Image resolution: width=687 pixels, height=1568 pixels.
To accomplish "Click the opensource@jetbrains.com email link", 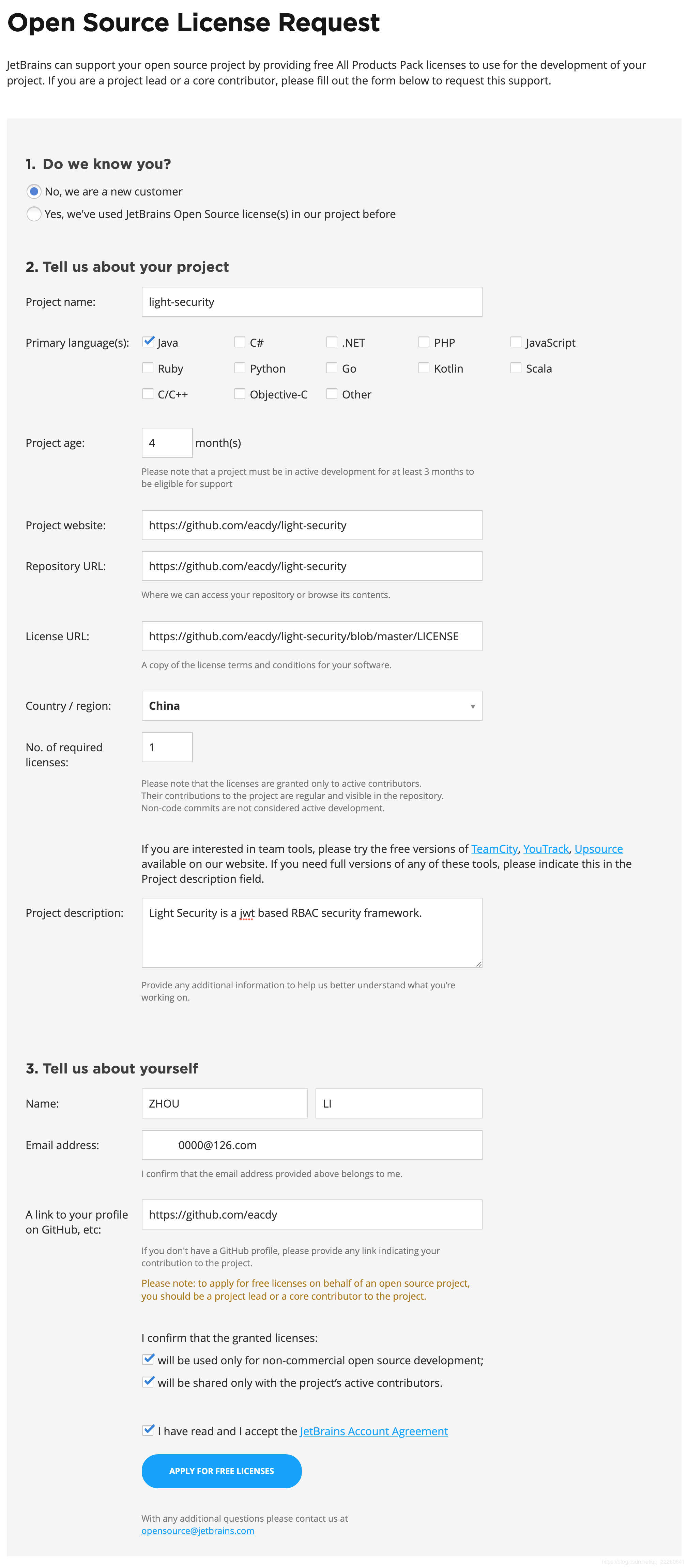I will pos(198,1530).
